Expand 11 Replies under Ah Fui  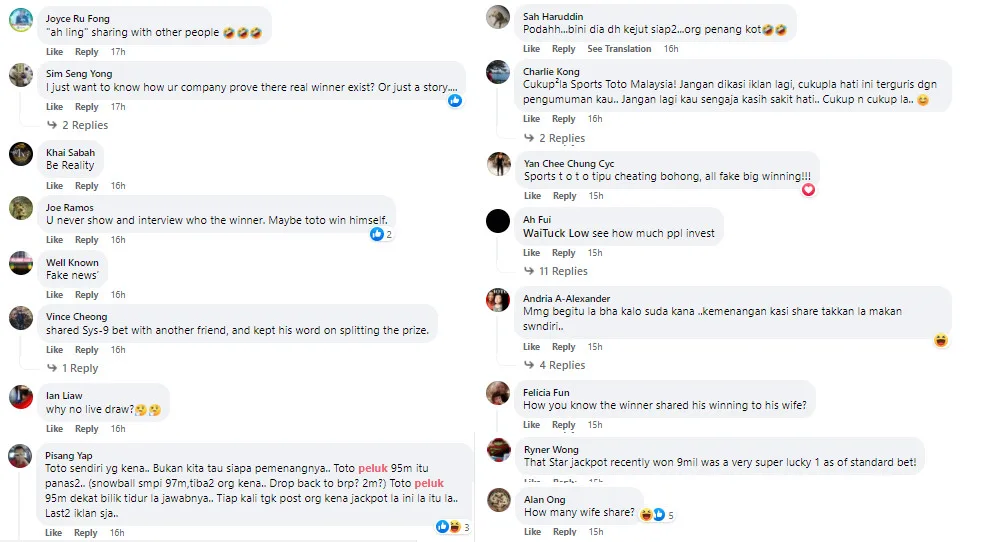click(563, 271)
